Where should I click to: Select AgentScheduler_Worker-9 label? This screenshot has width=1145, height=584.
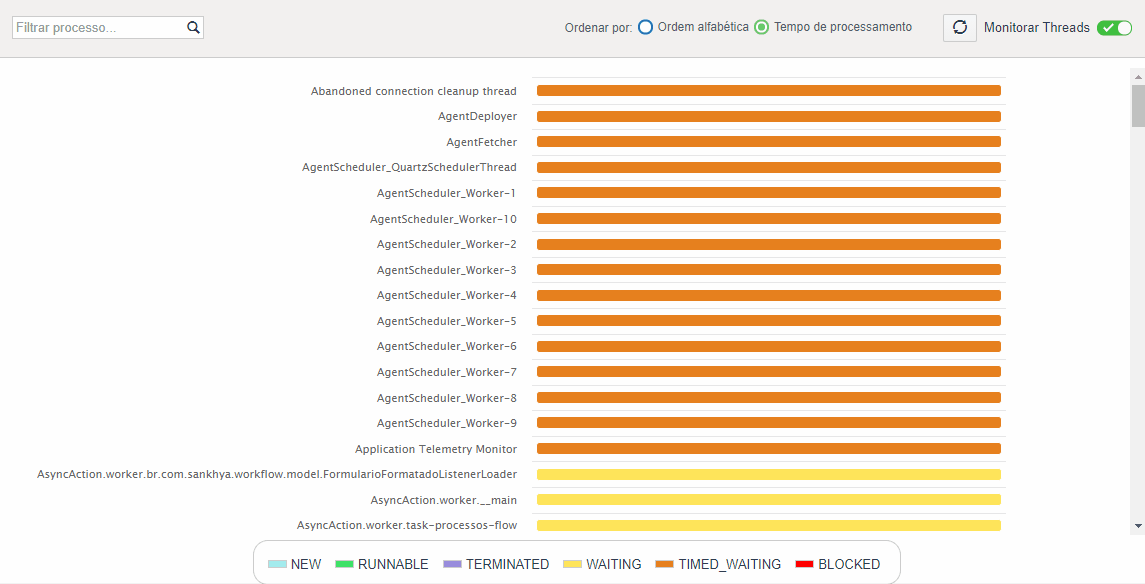tap(447, 423)
